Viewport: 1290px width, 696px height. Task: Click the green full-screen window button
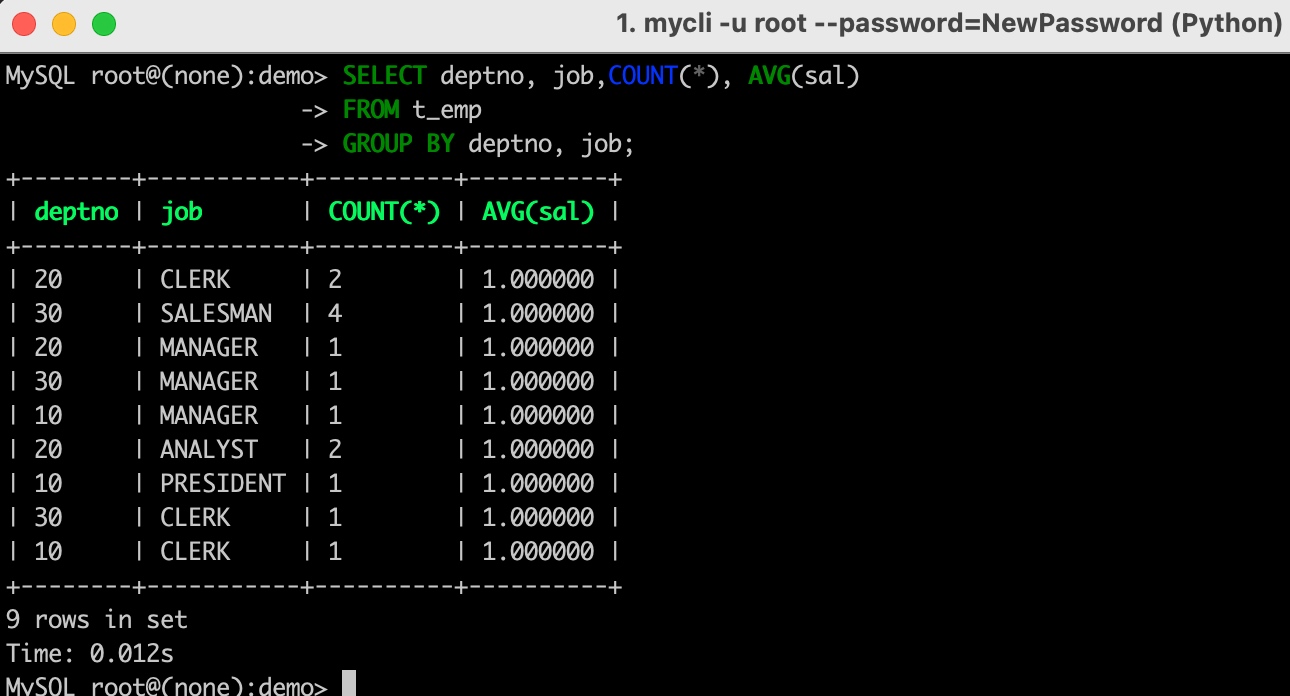(x=104, y=23)
